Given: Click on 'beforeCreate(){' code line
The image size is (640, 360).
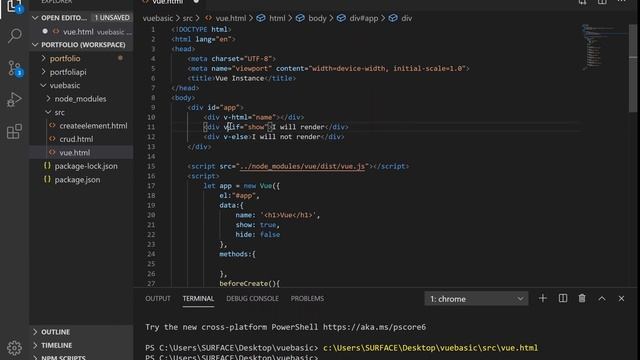Looking at the screenshot, I should point(249,283).
